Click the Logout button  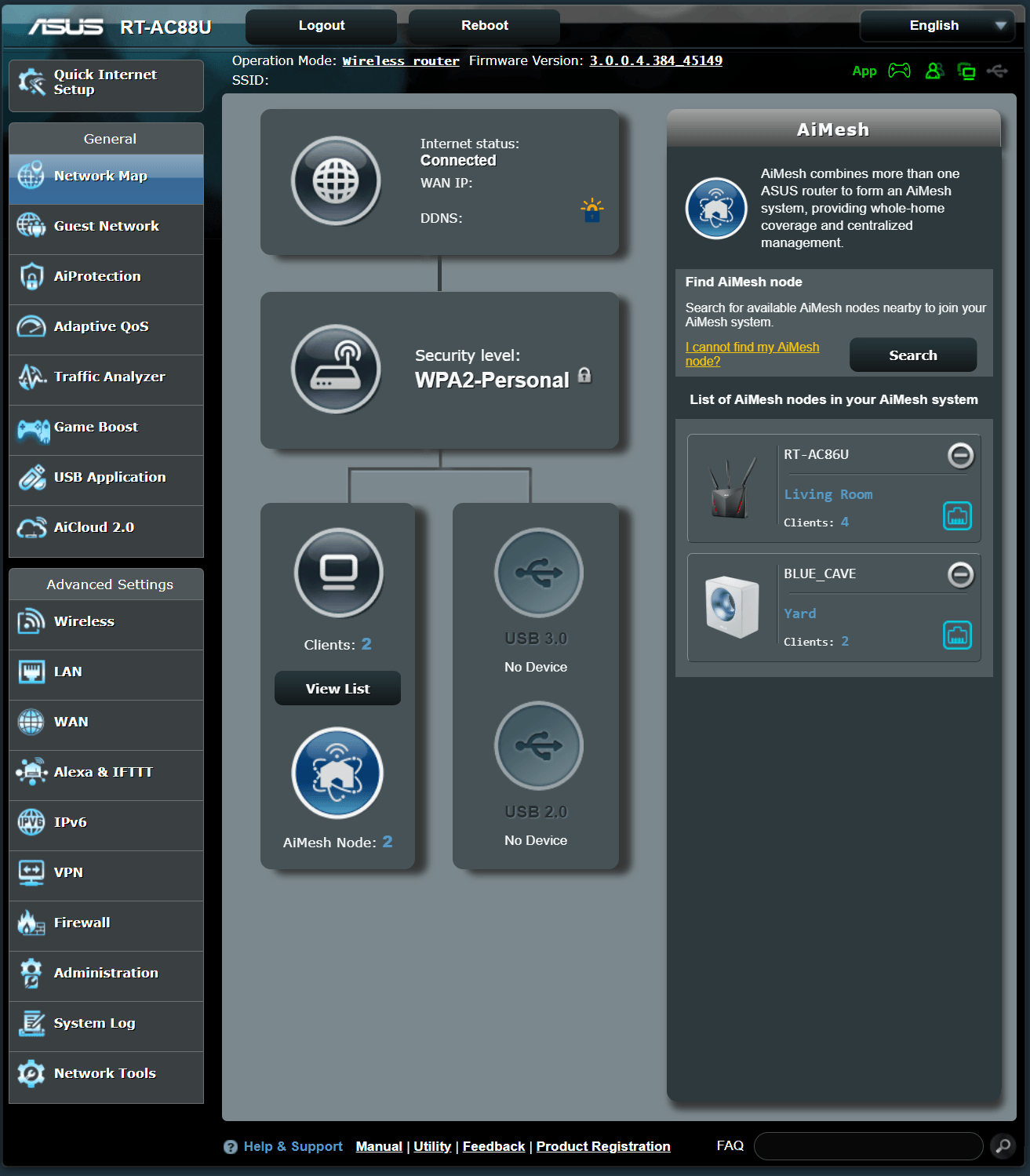point(321,26)
